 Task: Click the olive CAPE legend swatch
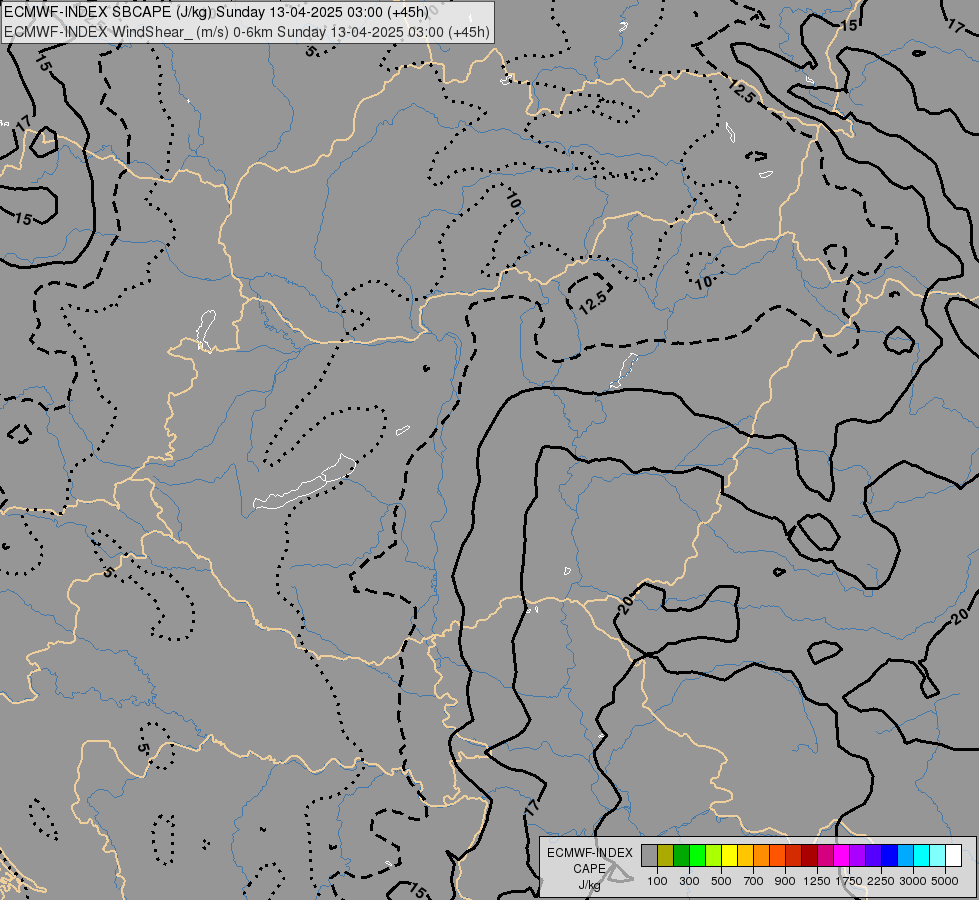pyautogui.click(x=666, y=855)
